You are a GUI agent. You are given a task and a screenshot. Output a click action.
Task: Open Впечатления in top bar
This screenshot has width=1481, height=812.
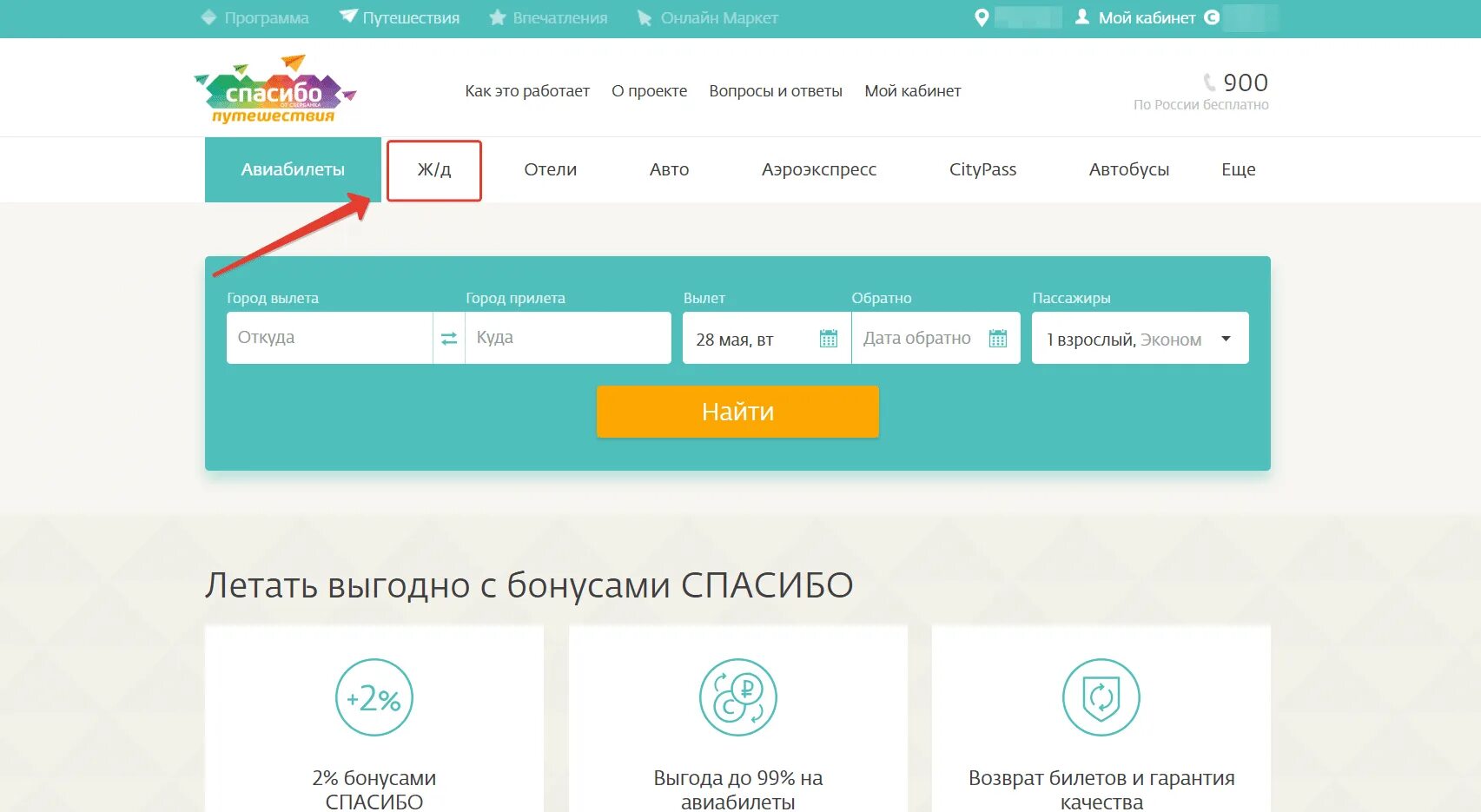tap(560, 17)
